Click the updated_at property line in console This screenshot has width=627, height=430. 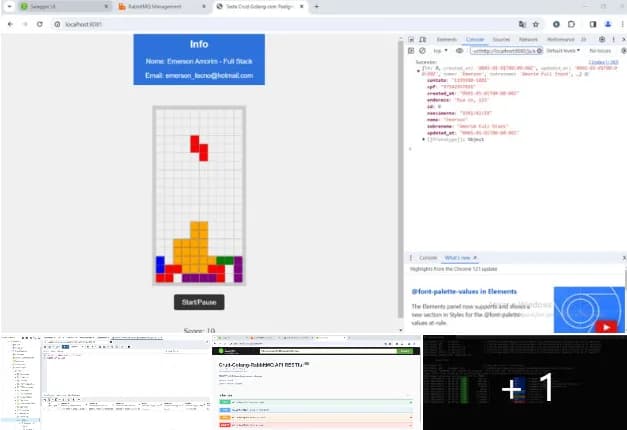(x=473, y=133)
